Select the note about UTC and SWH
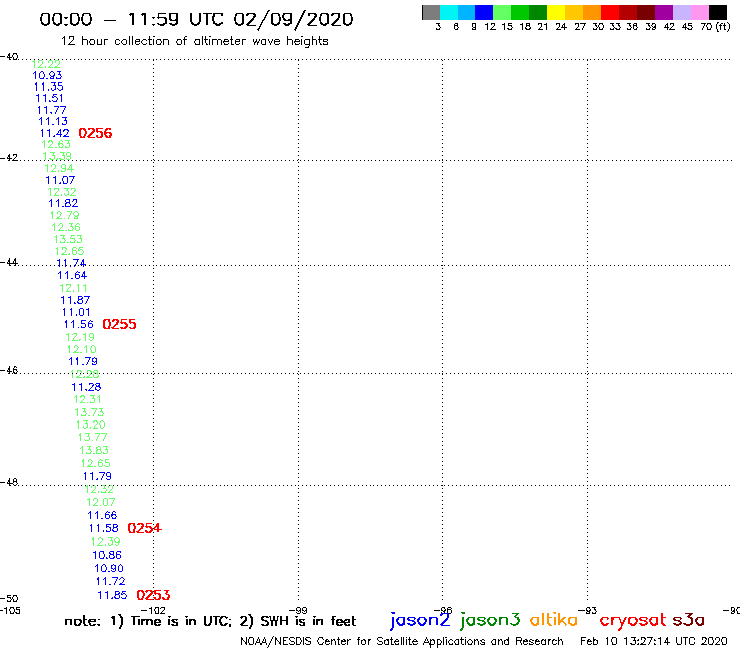 (210, 621)
